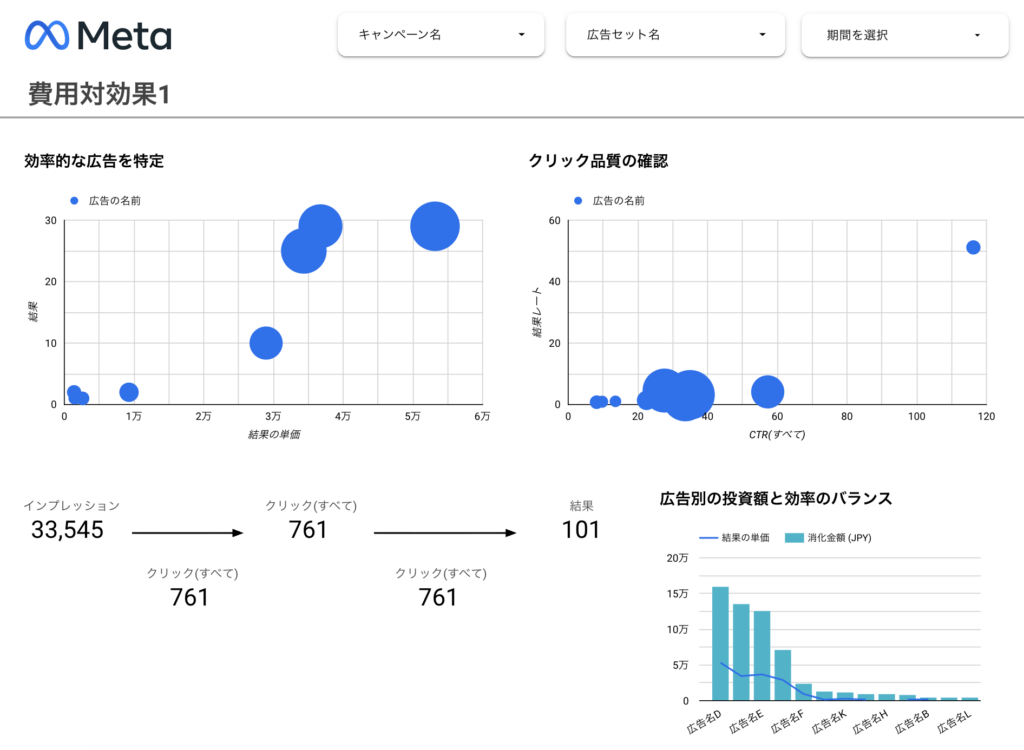Click the 費用対効果1 page title
This screenshot has height=750, width=1024.
[99, 95]
